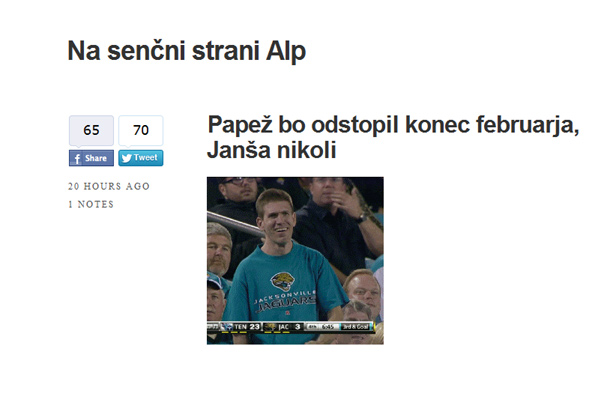The width and height of the screenshot is (610, 400).
Task: Click the '3rd & Goal' indicator
Action: coord(356,327)
